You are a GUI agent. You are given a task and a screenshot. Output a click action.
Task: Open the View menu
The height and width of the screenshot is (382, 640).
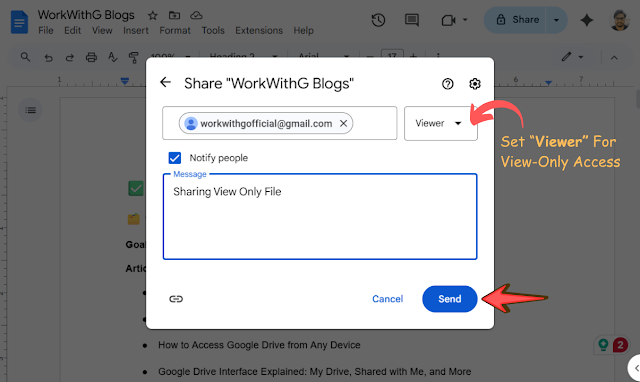pos(102,31)
